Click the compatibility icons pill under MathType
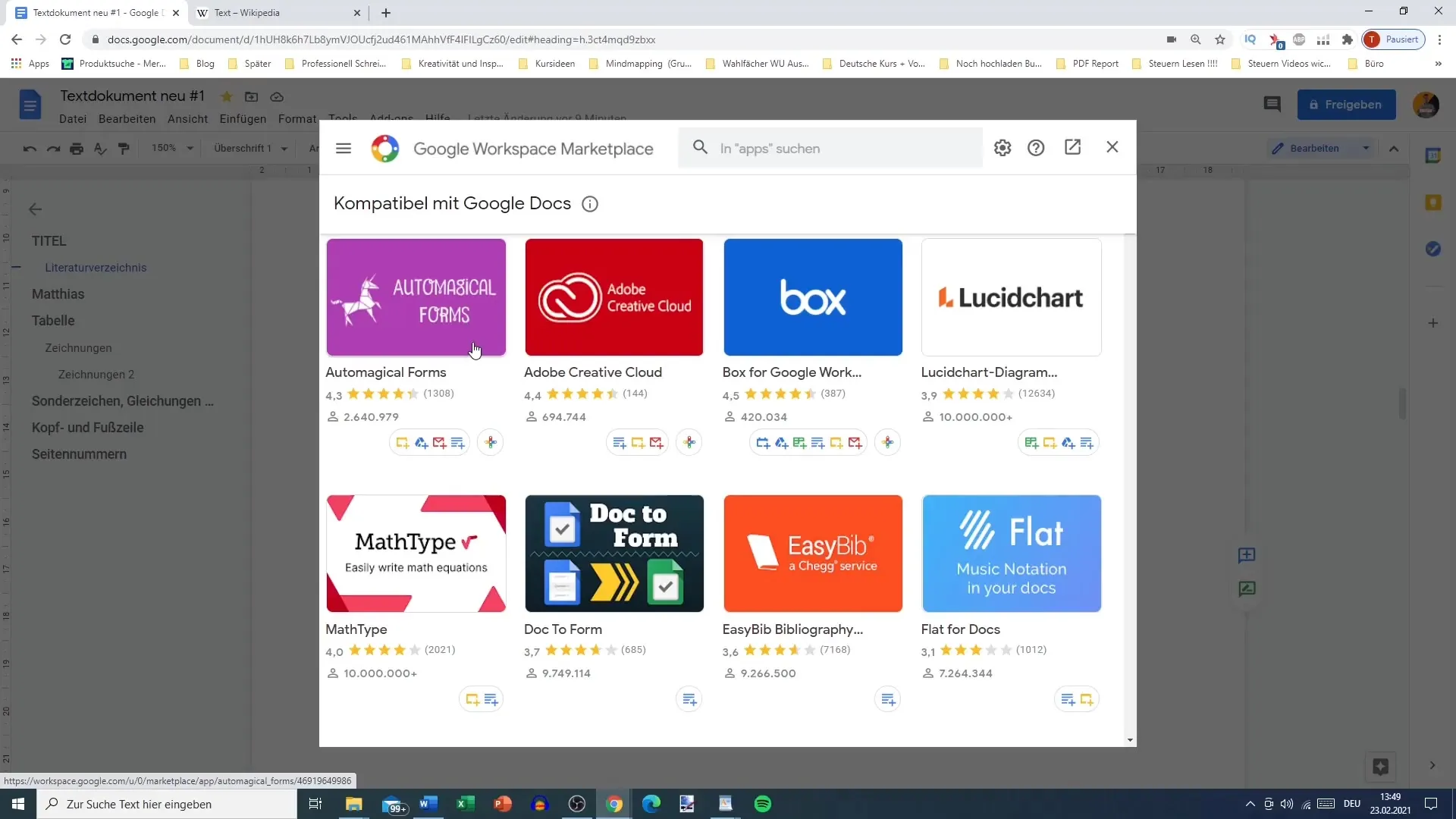This screenshot has height=819, width=1456. [482, 699]
